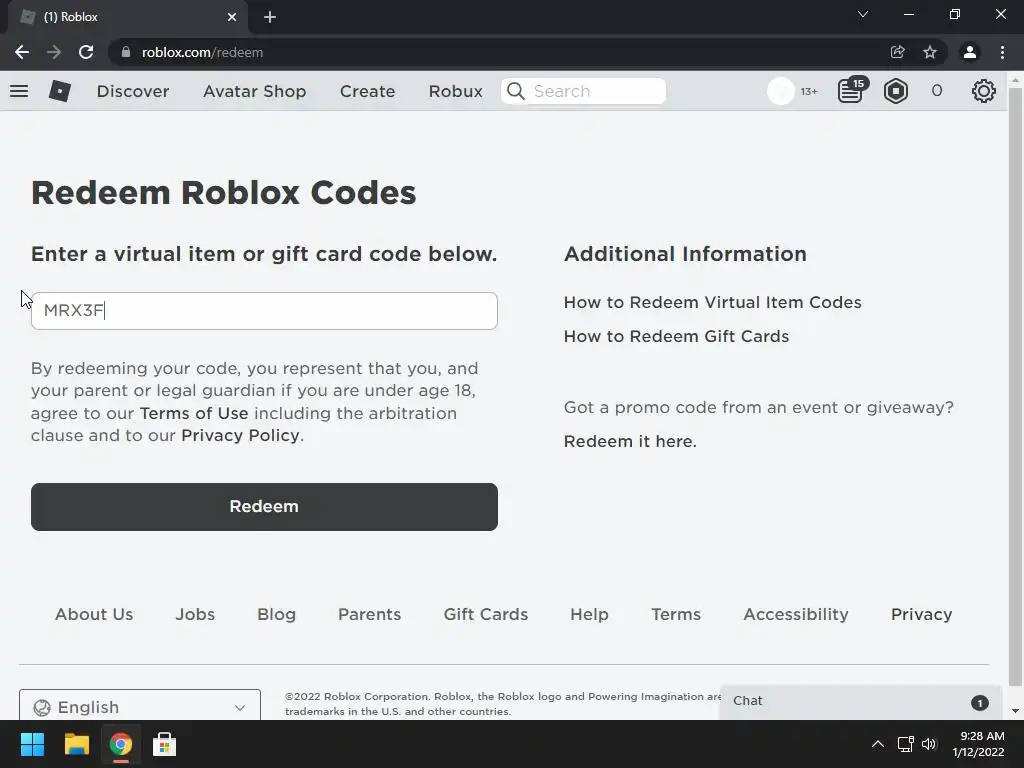1024x768 pixels.
Task: Click the site padlock security icon
Action: pyautogui.click(x=126, y=52)
